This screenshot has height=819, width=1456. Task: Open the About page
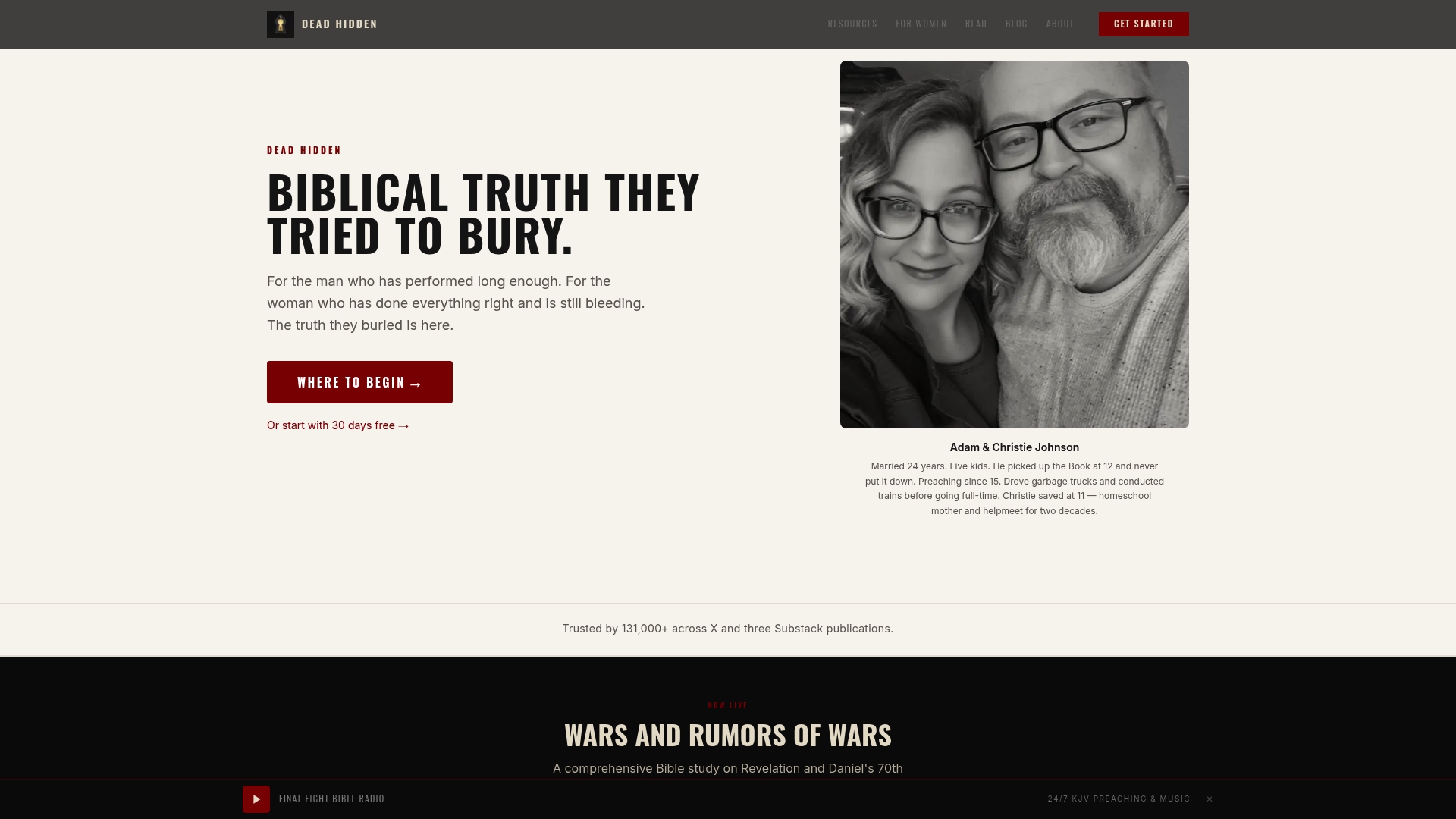coord(1059,24)
